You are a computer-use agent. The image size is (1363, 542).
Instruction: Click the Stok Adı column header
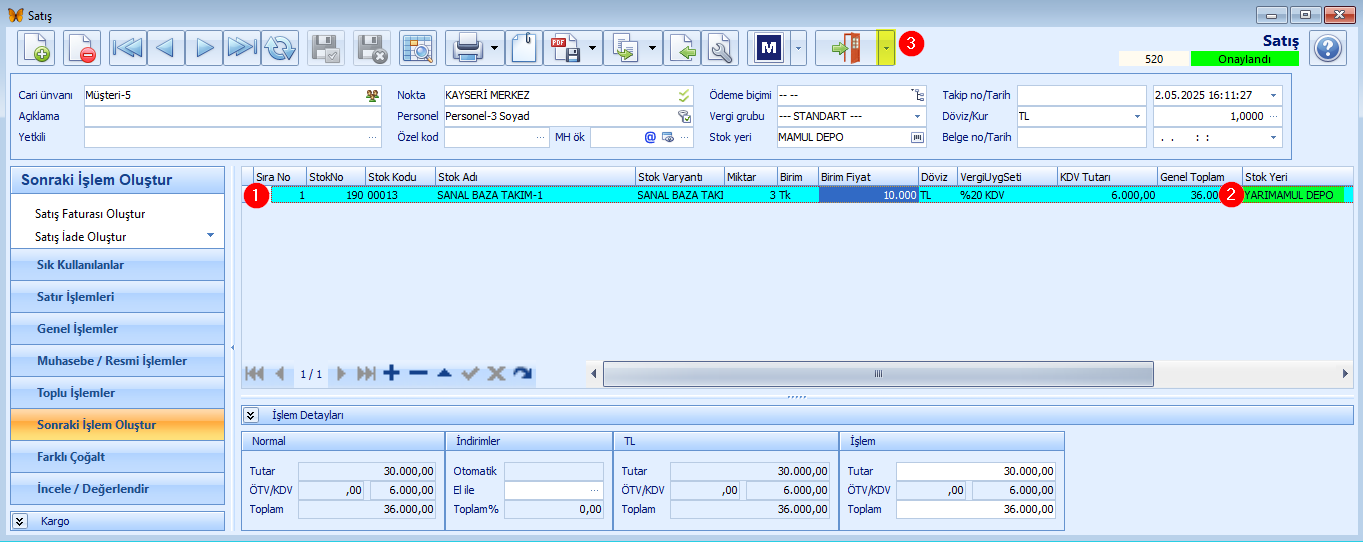click(x=535, y=176)
